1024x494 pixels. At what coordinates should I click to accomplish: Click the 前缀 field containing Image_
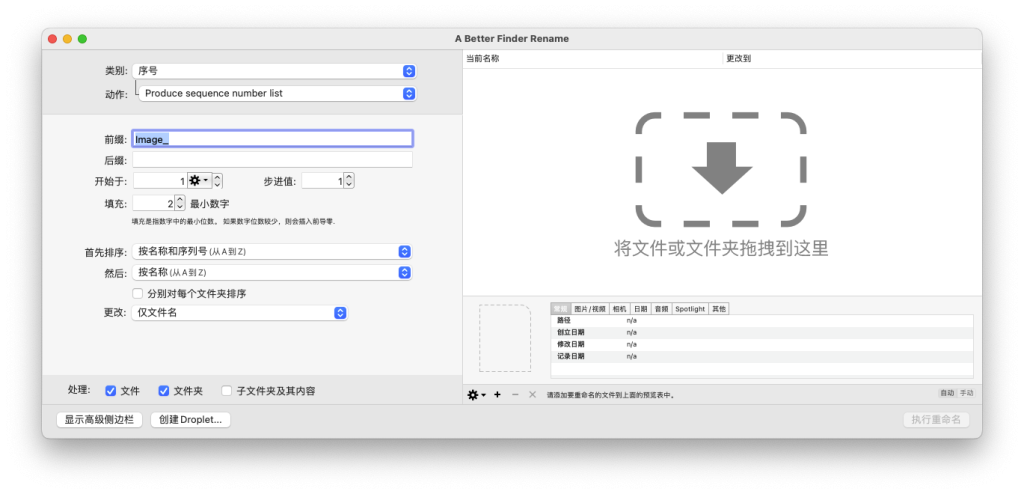coord(272,139)
